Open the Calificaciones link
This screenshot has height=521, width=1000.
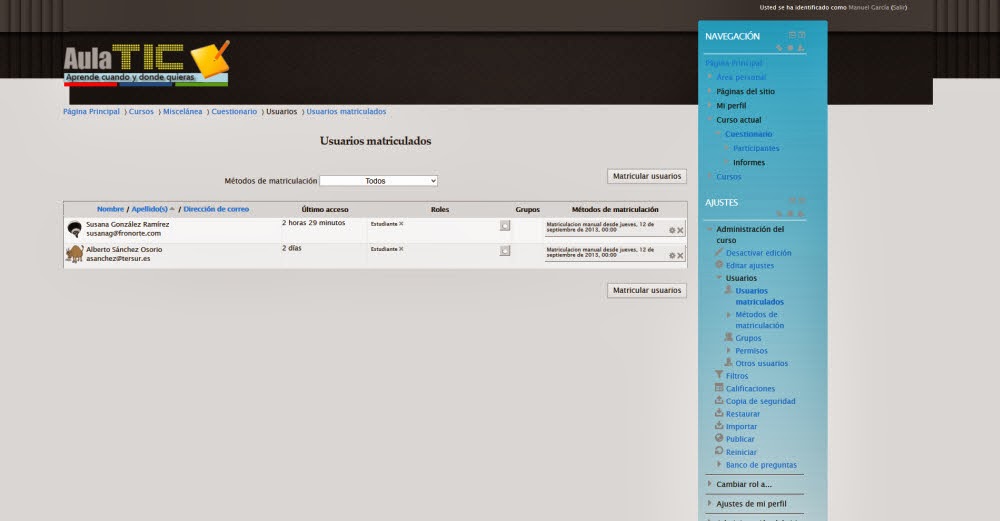click(750, 388)
